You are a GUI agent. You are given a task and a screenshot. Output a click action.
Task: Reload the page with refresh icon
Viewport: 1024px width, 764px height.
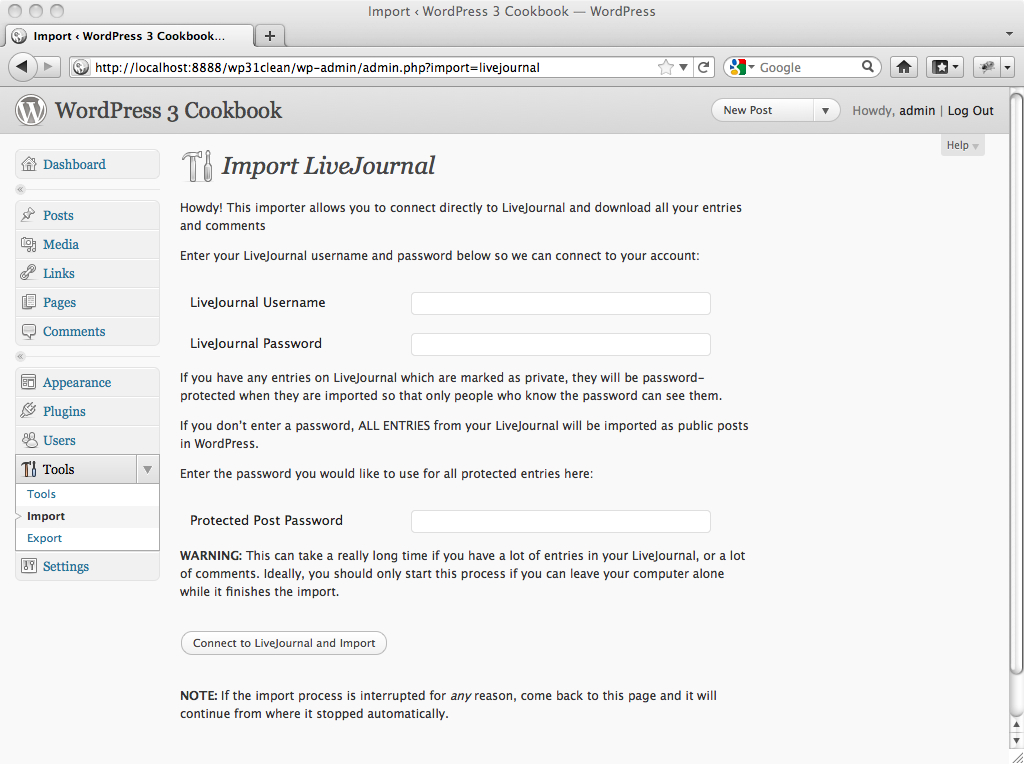tap(703, 67)
